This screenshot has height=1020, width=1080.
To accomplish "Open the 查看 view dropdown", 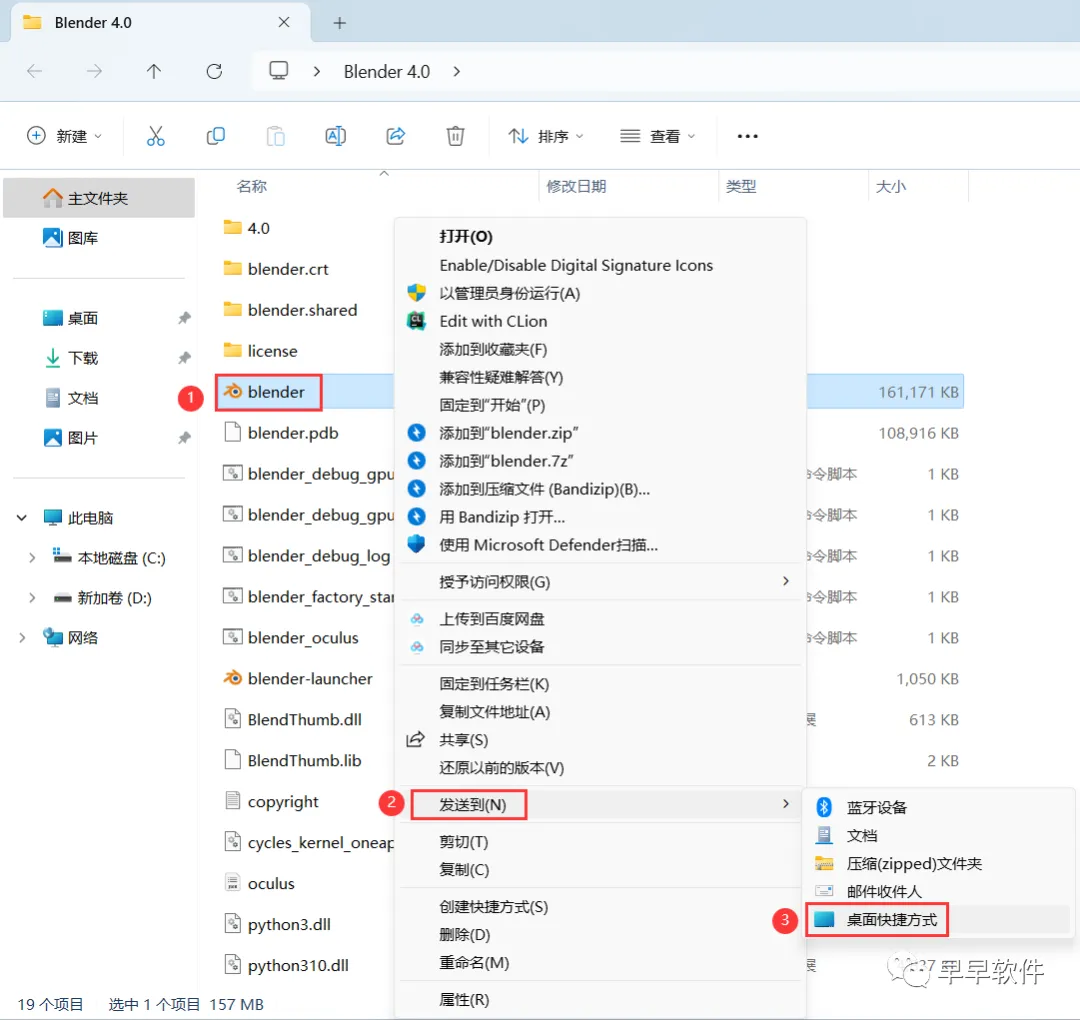I will click(658, 136).
